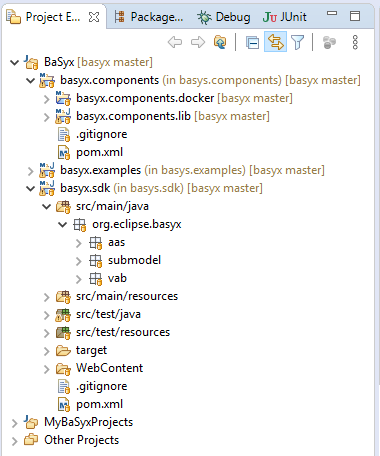
Task: Collapse the BaSyx working set
Action: coord(14,62)
